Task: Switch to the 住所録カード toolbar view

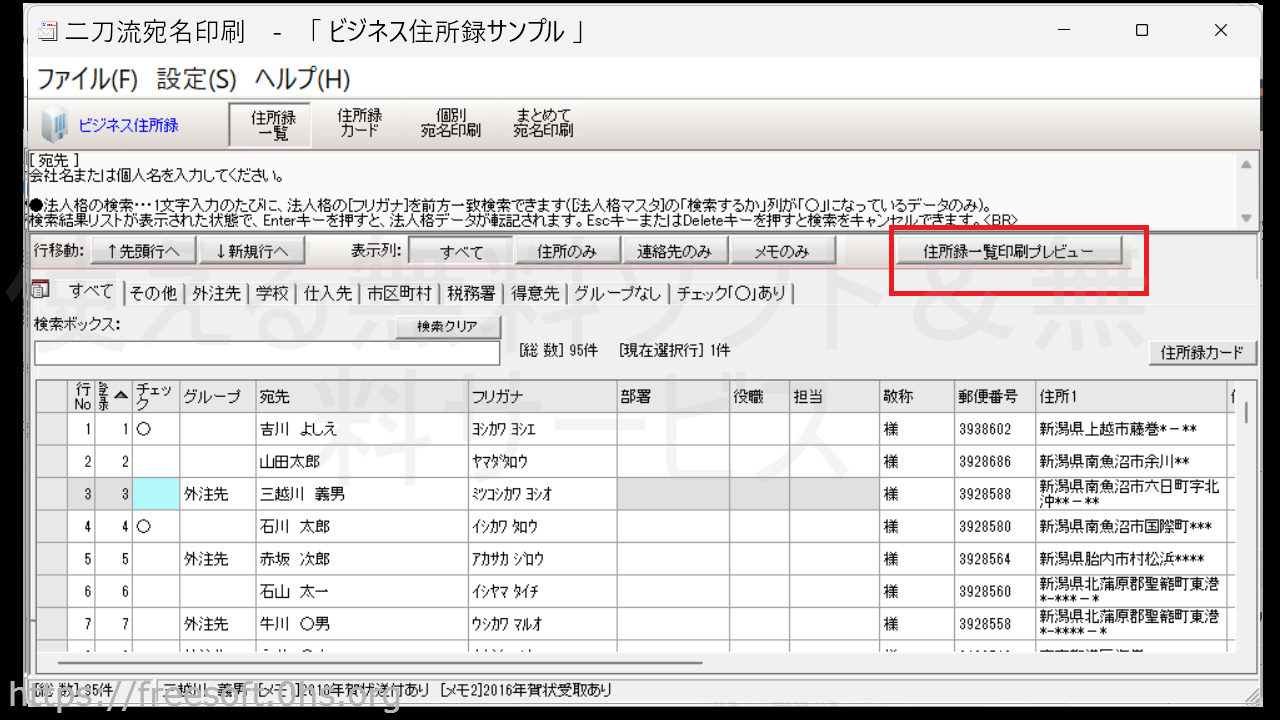Action: (x=359, y=123)
